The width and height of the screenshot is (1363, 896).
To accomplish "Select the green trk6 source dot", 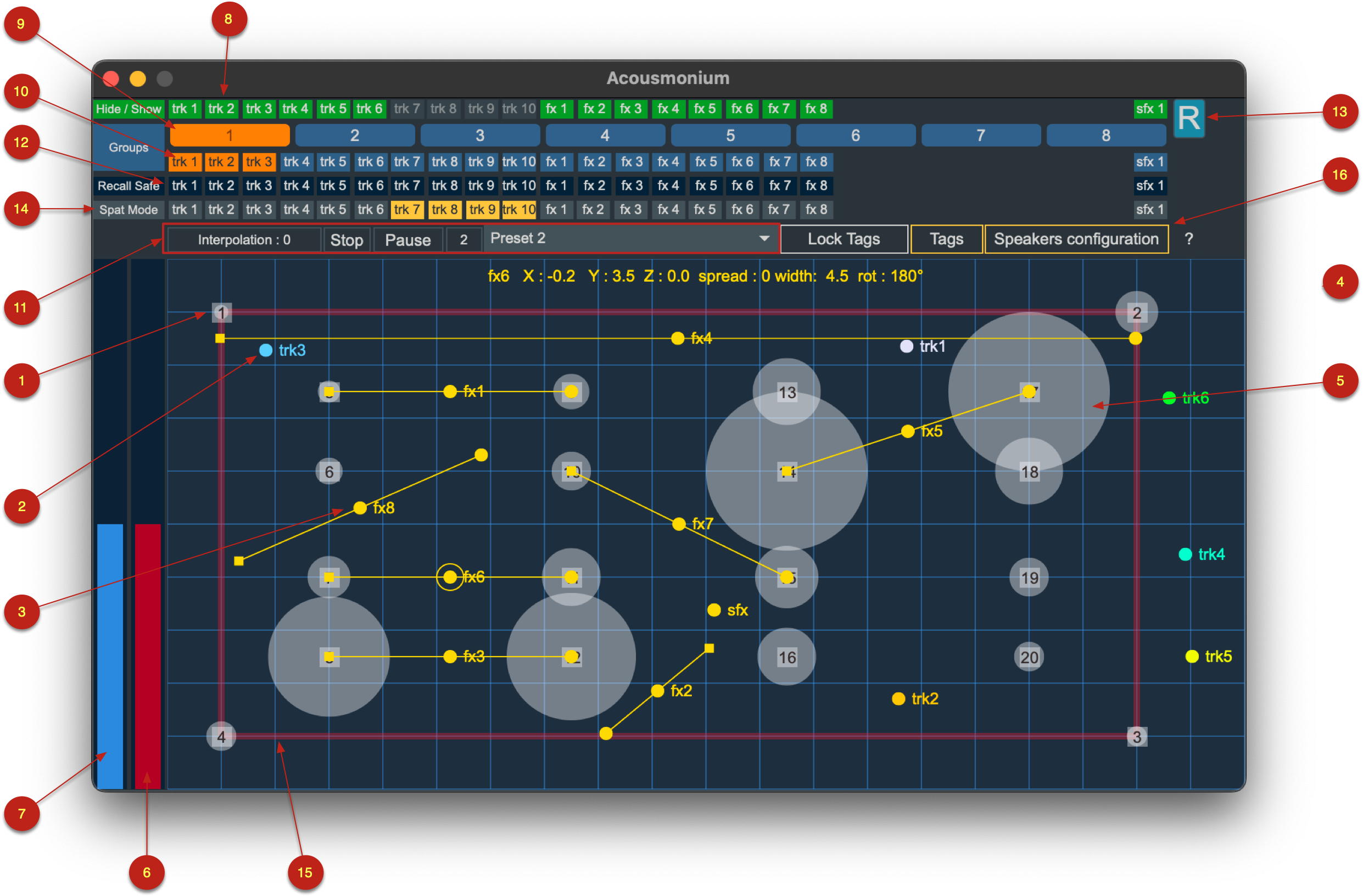I will (x=1169, y=398).
